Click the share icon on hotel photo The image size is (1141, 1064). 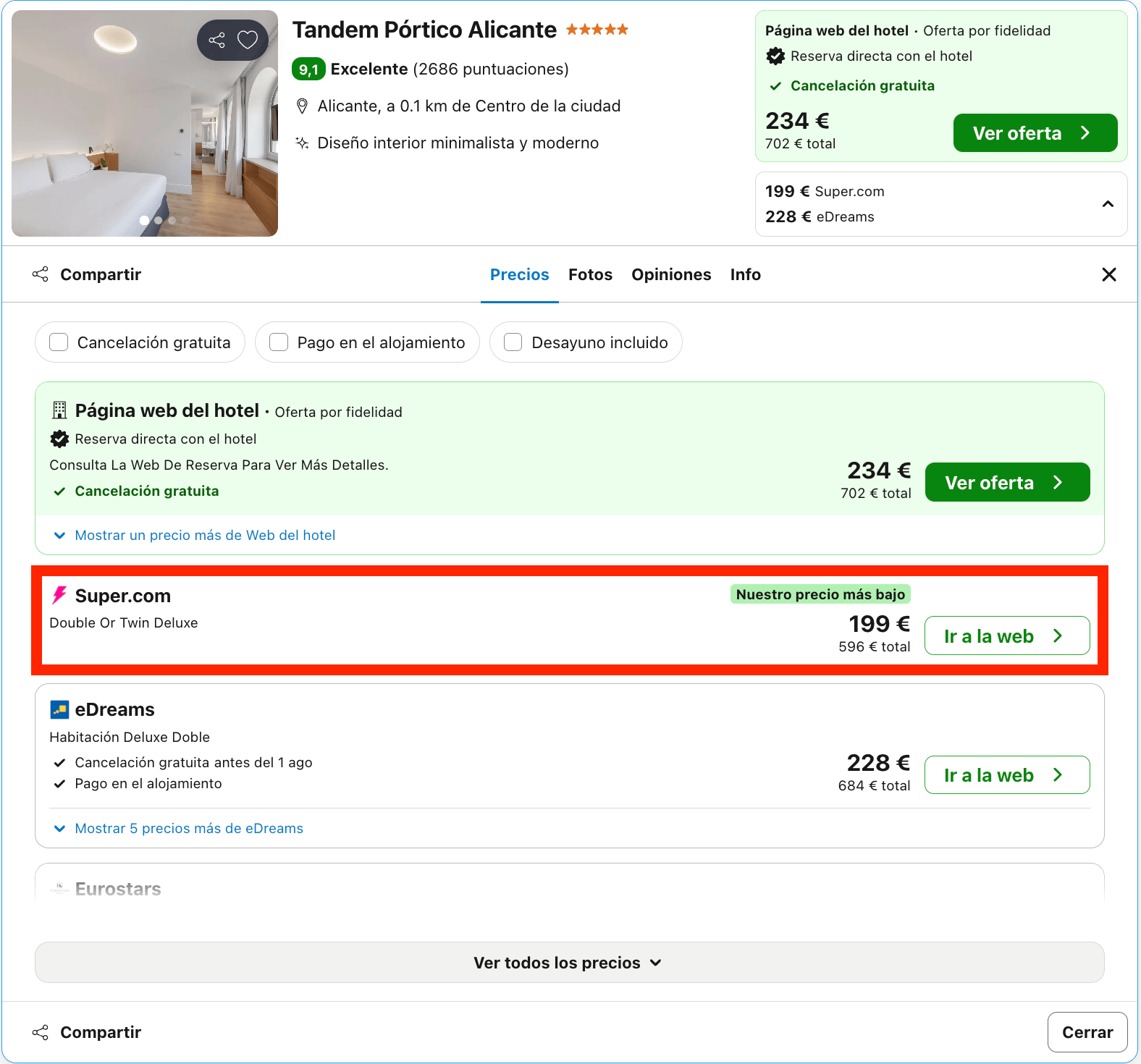pos(216,40)
